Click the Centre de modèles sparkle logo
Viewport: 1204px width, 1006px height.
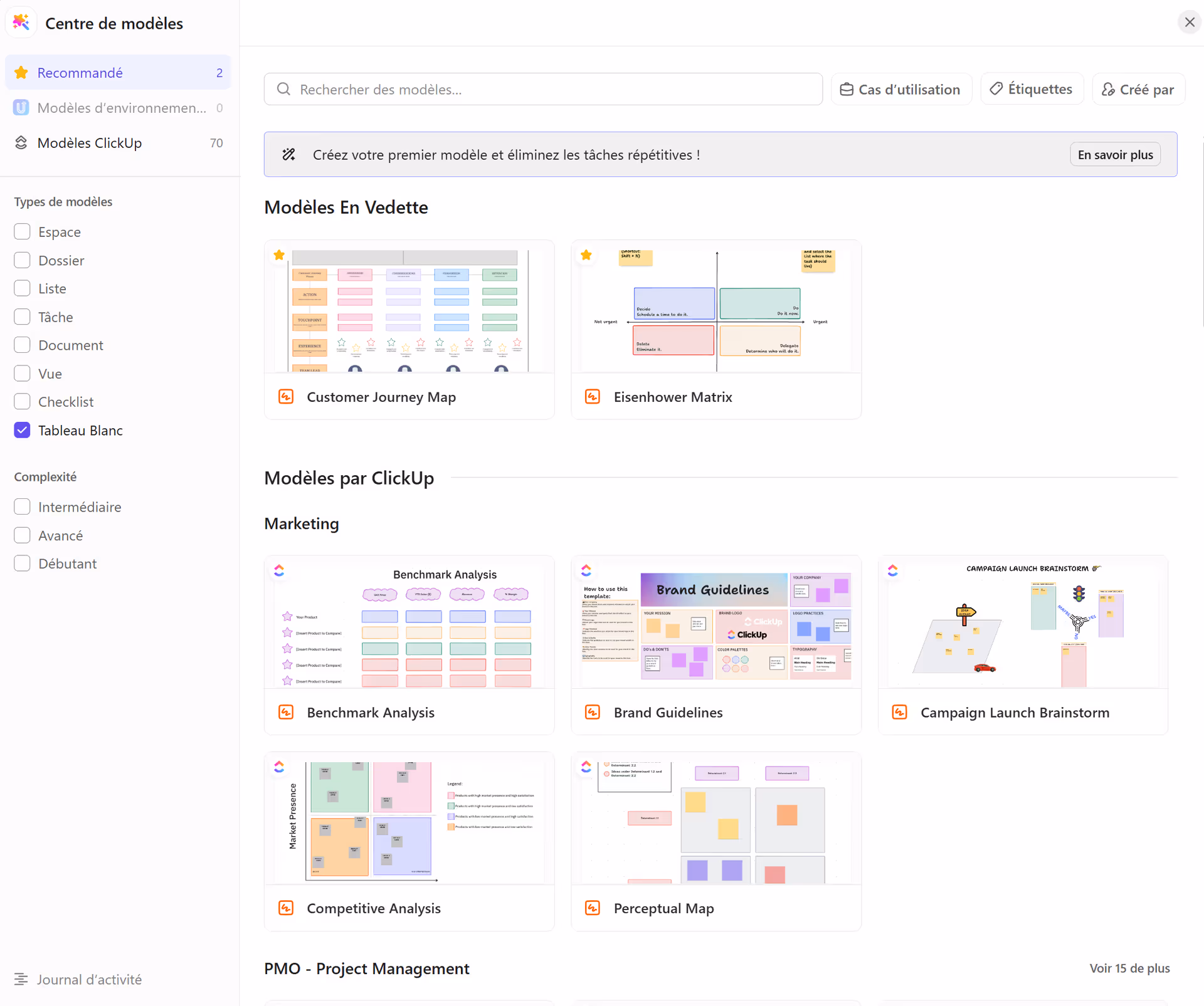tap(21, 23)
